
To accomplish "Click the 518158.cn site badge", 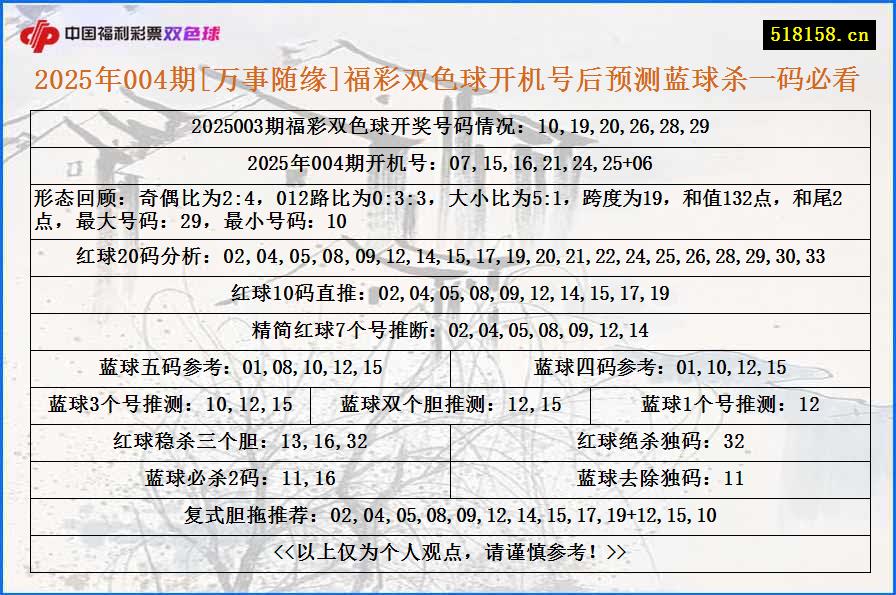I will (x=817, y=30).
